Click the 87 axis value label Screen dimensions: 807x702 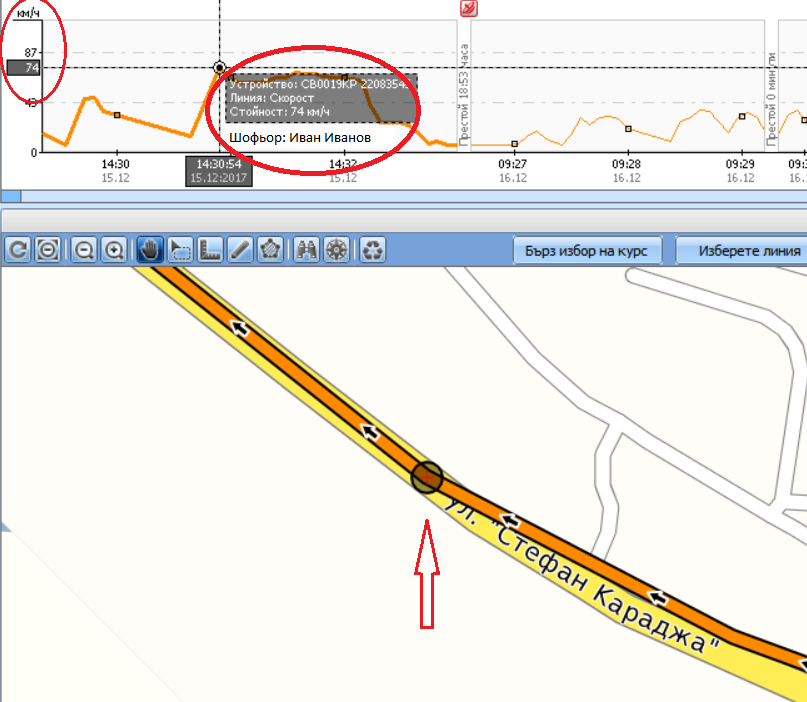point(30,52)
